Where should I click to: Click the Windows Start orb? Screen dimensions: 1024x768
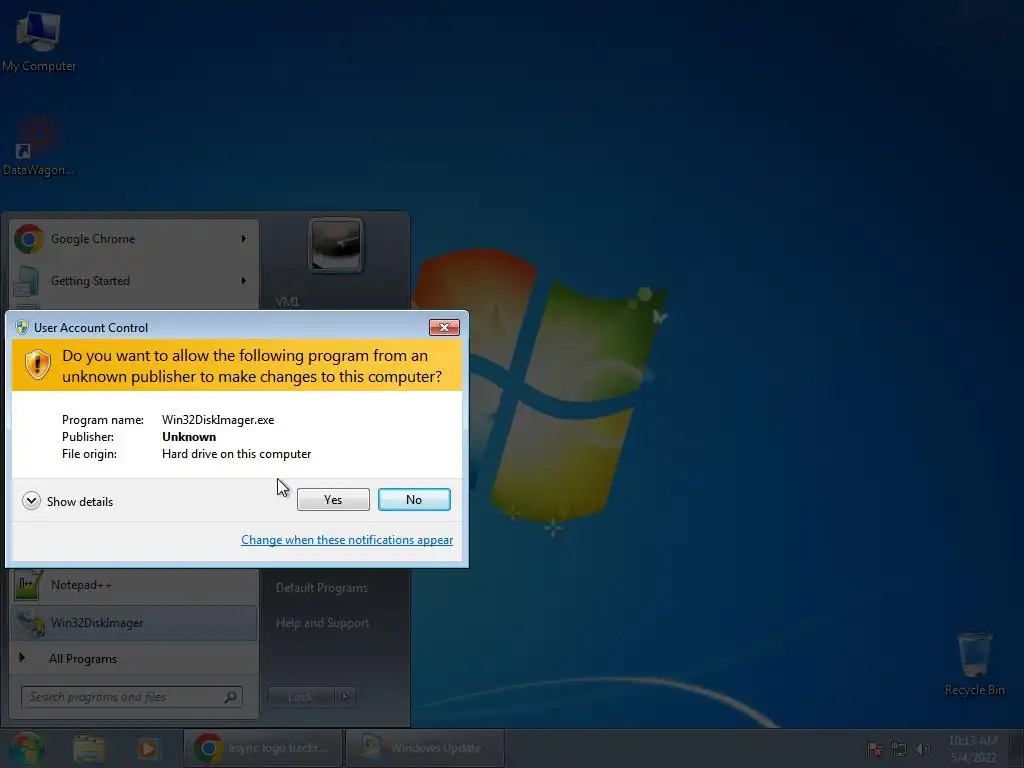26,748
